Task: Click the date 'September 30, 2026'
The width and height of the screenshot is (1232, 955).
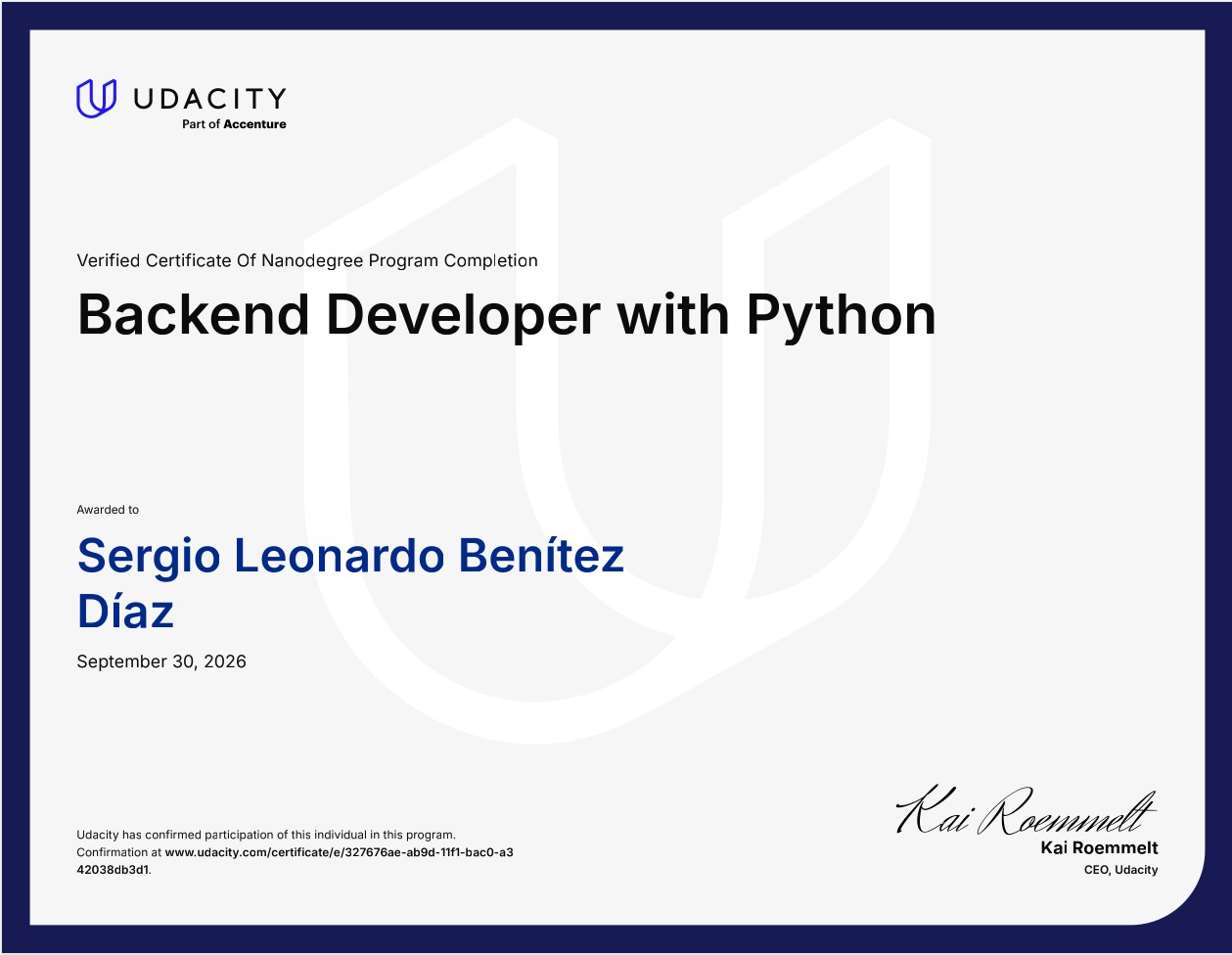Action: pyautogui.click(x=161, y=661)
